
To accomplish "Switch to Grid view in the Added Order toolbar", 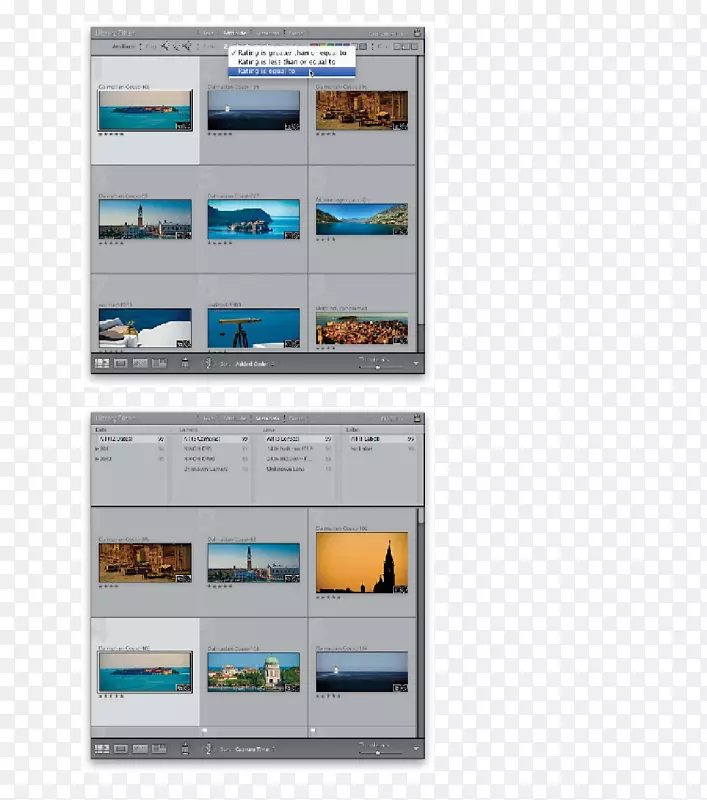I will tap(102, 365).
